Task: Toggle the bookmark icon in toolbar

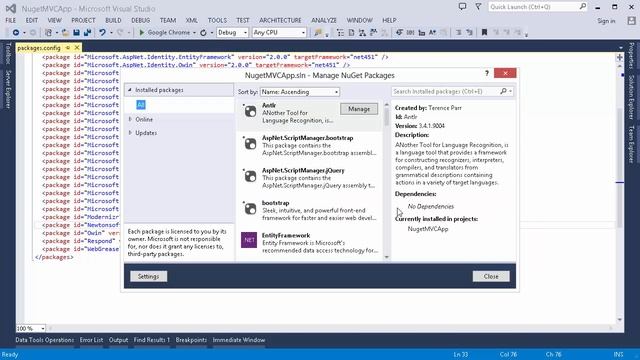Action: (484, 32)
